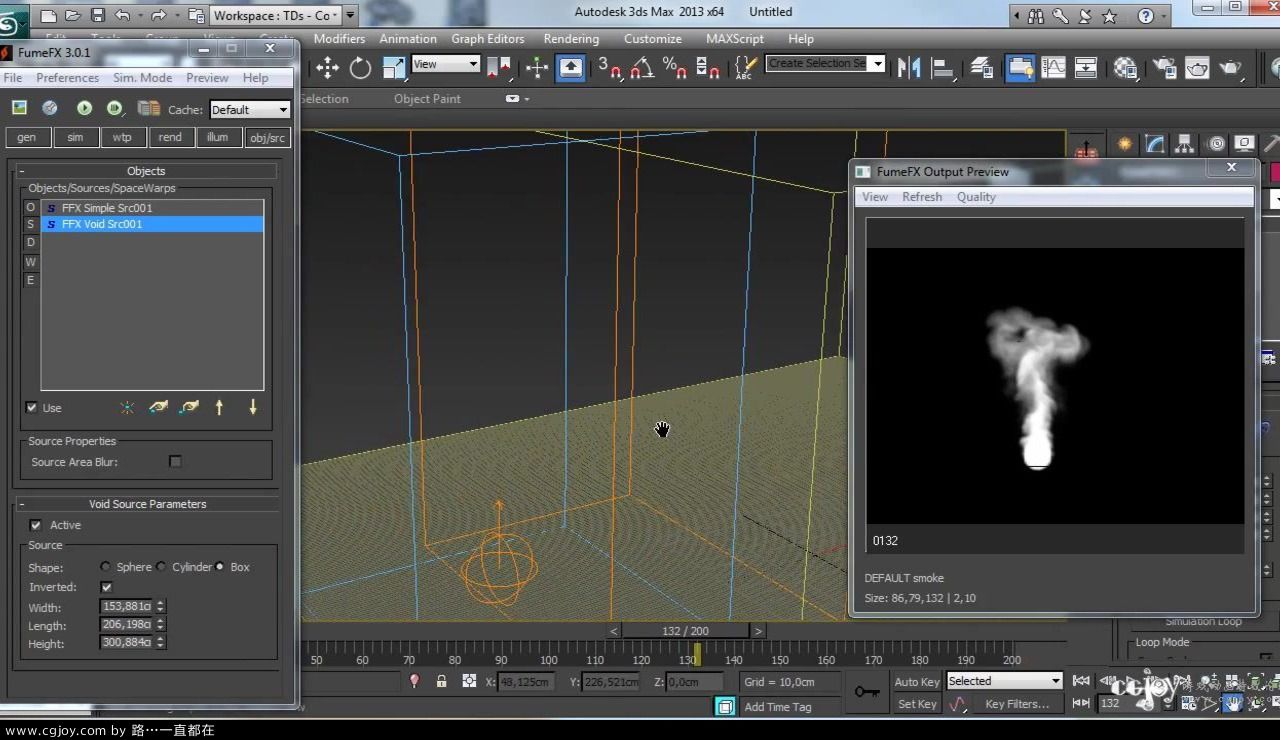
Task: Open the View reference coordinate dropdown
Action: pos(446,64)
